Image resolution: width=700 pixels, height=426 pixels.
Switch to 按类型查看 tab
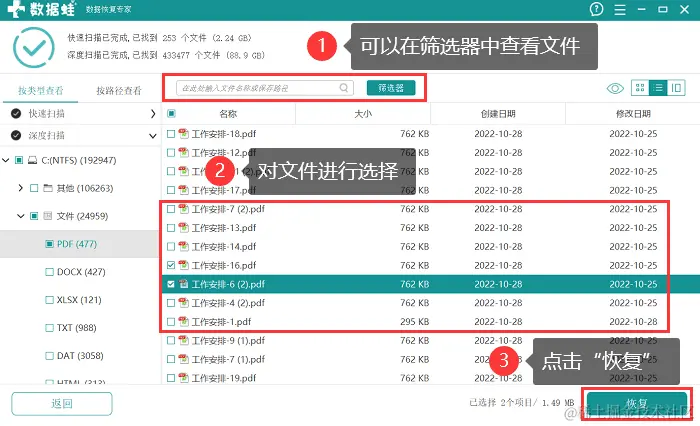point(41,91)
